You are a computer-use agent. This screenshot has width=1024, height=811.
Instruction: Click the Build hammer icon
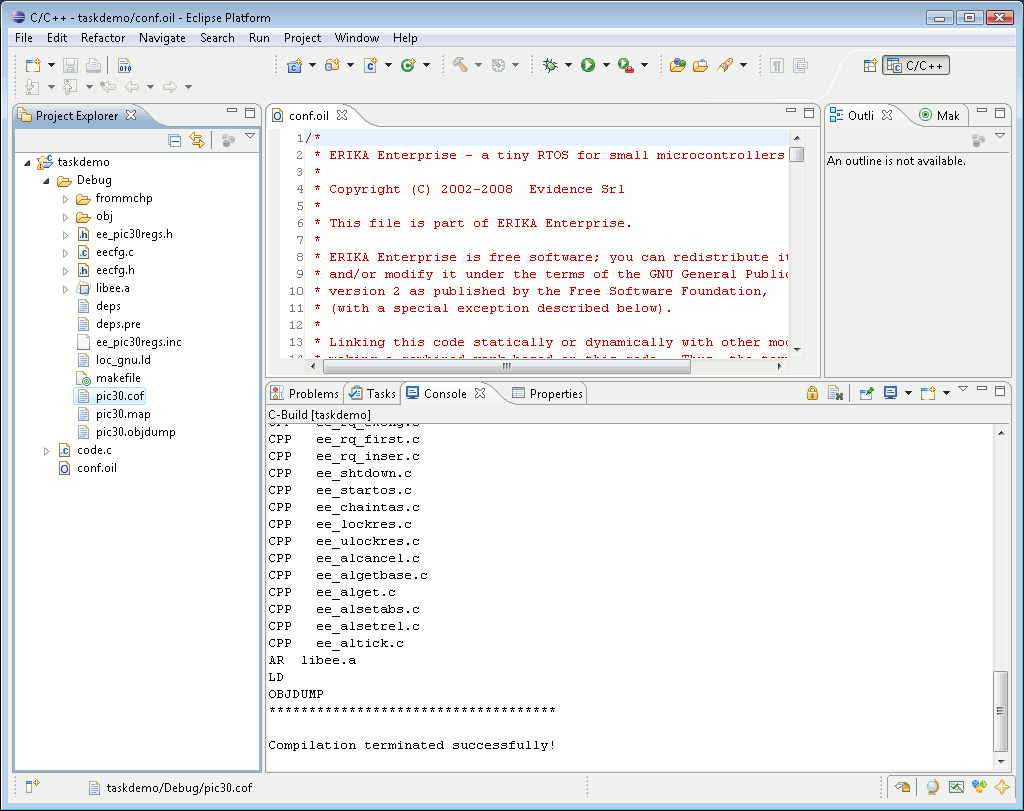tap(460, 65)
